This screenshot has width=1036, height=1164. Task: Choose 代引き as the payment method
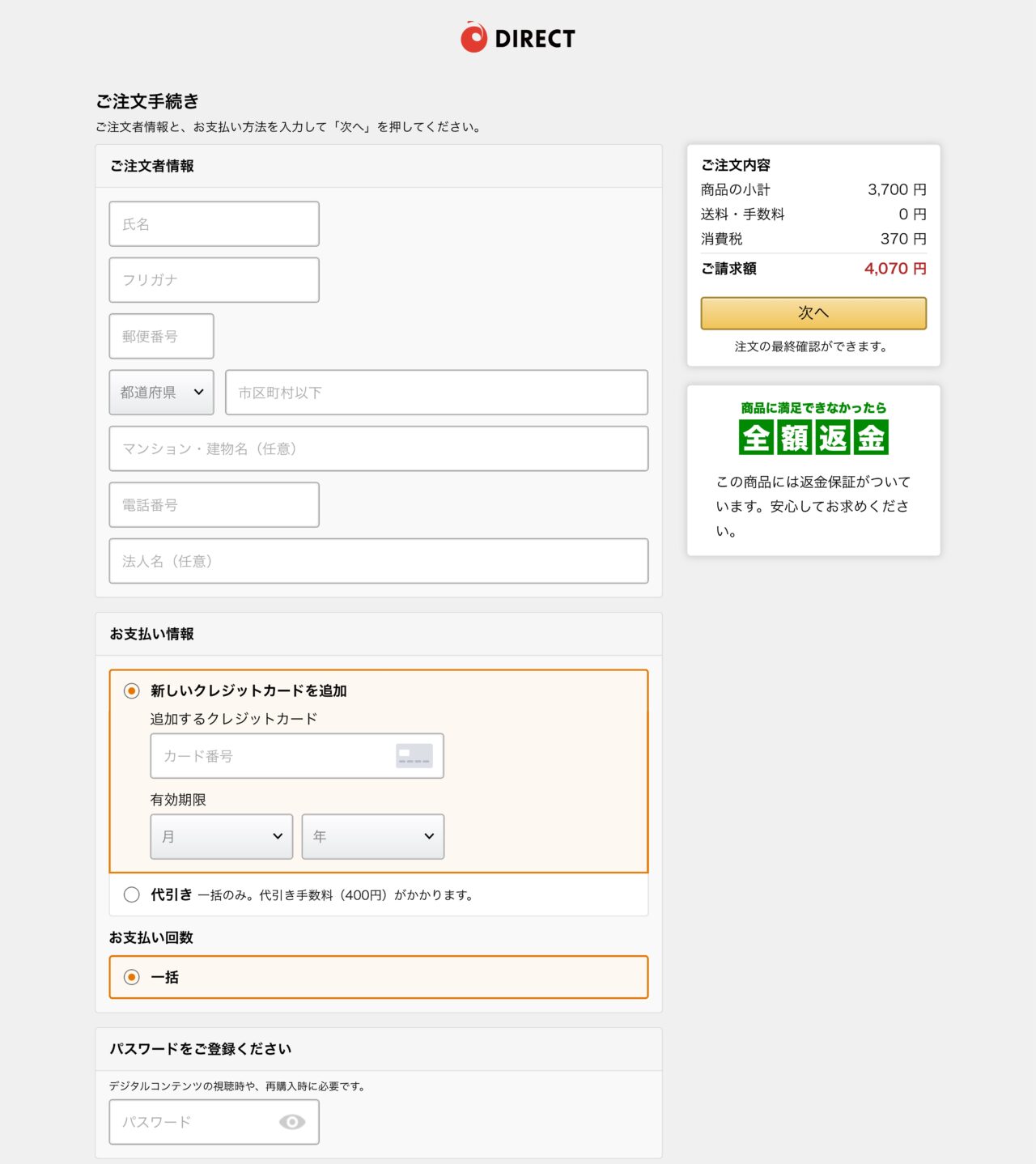[x=131, y=894]
